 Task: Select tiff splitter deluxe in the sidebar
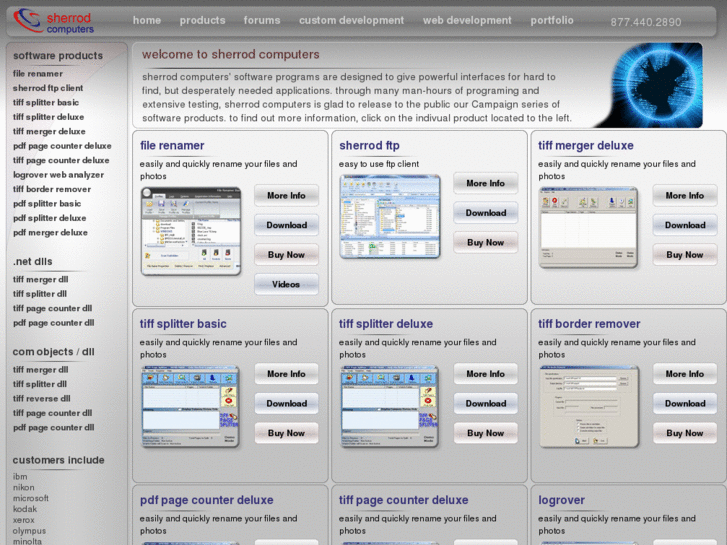[x=49, y=117]
